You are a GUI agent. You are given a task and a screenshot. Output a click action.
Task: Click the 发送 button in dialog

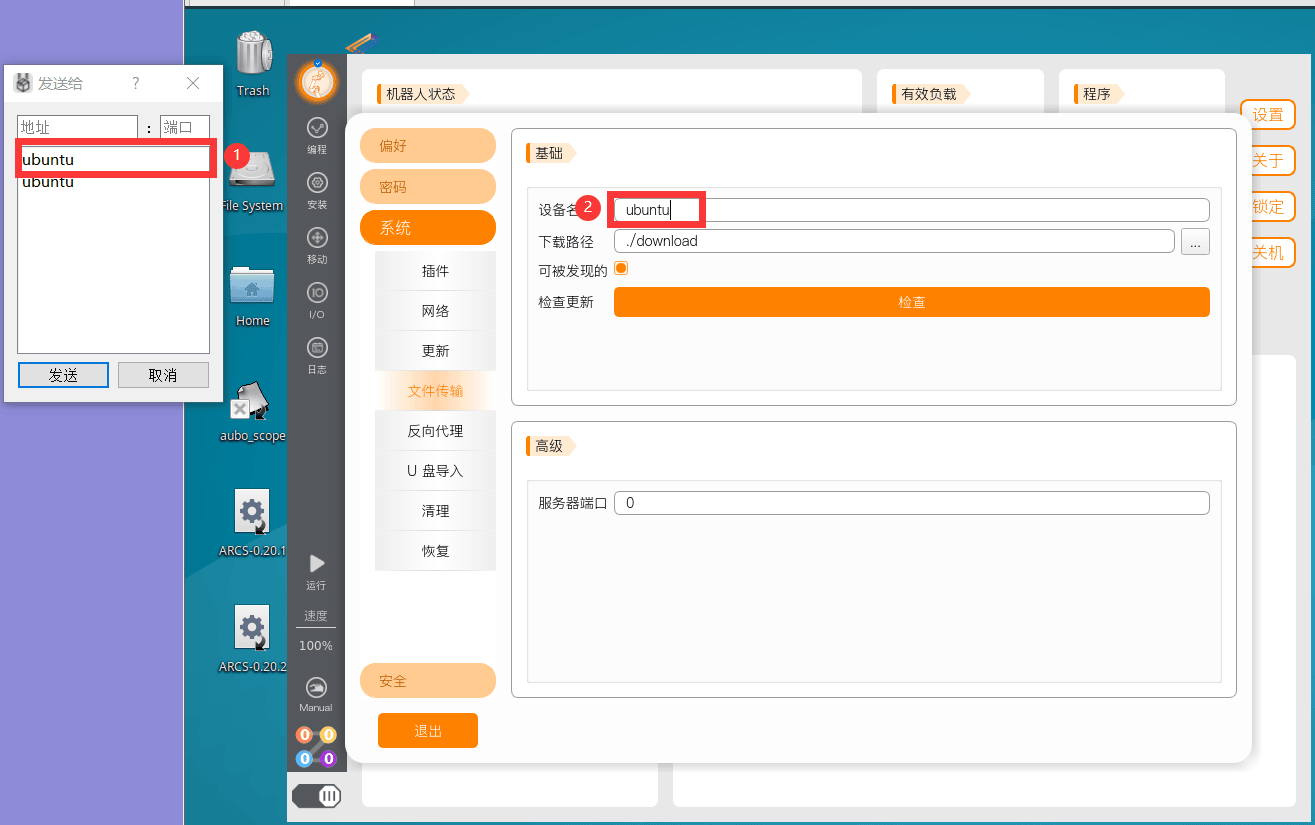(x=63, y=375)
